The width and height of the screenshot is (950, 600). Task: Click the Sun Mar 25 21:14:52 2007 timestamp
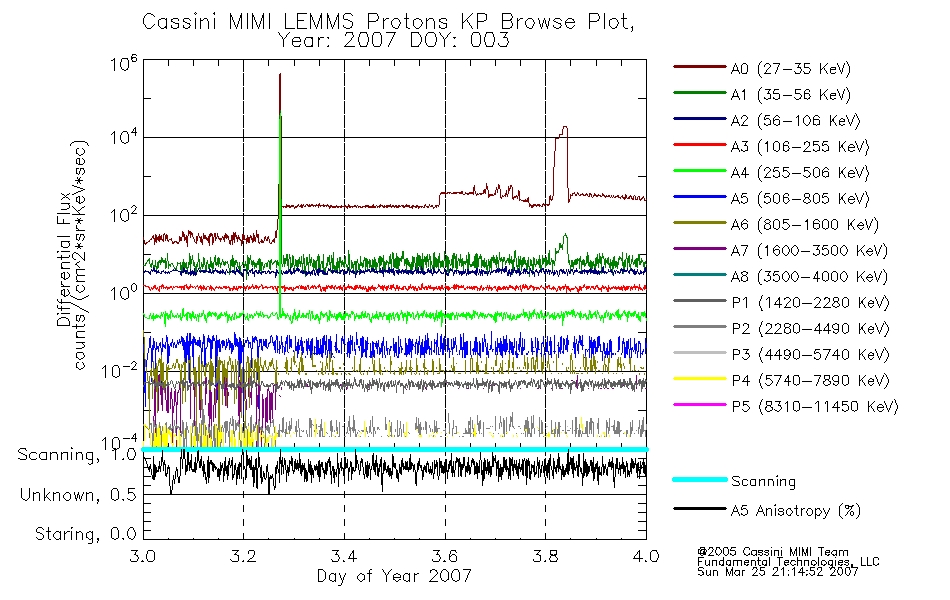pyautogui.click(x=777, y=572)
